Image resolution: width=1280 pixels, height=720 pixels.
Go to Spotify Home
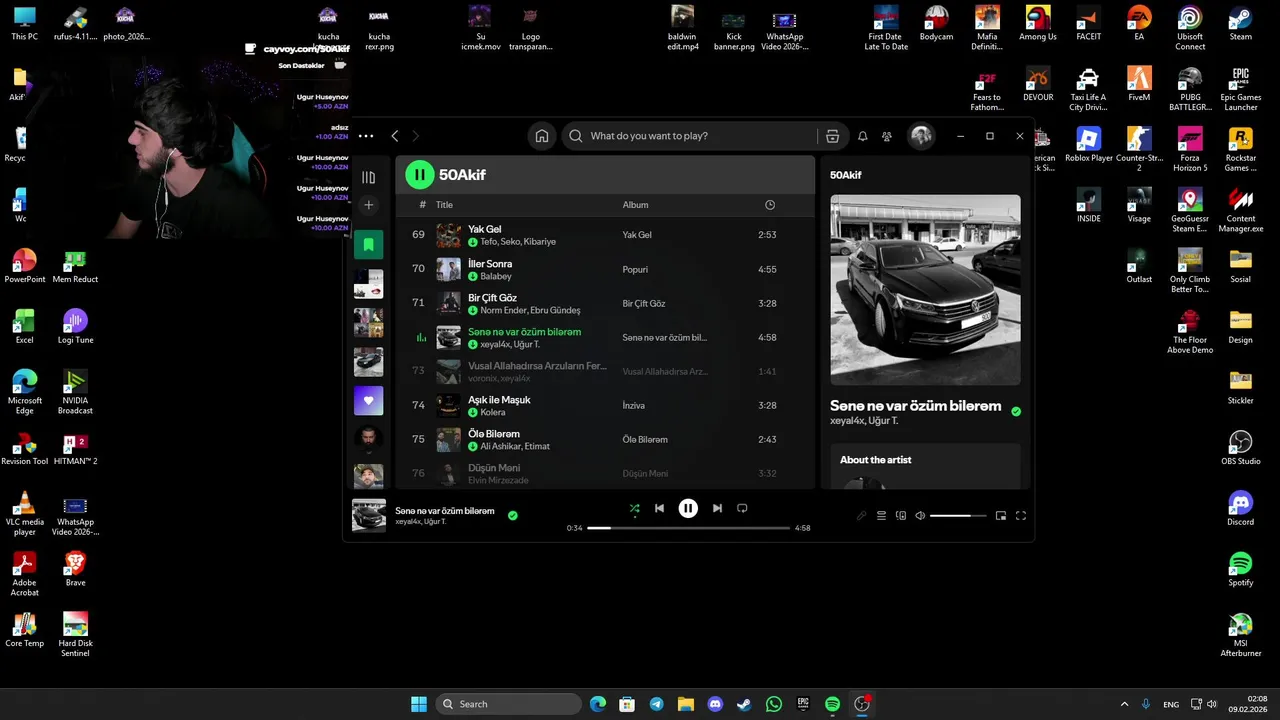coord(542,136)
